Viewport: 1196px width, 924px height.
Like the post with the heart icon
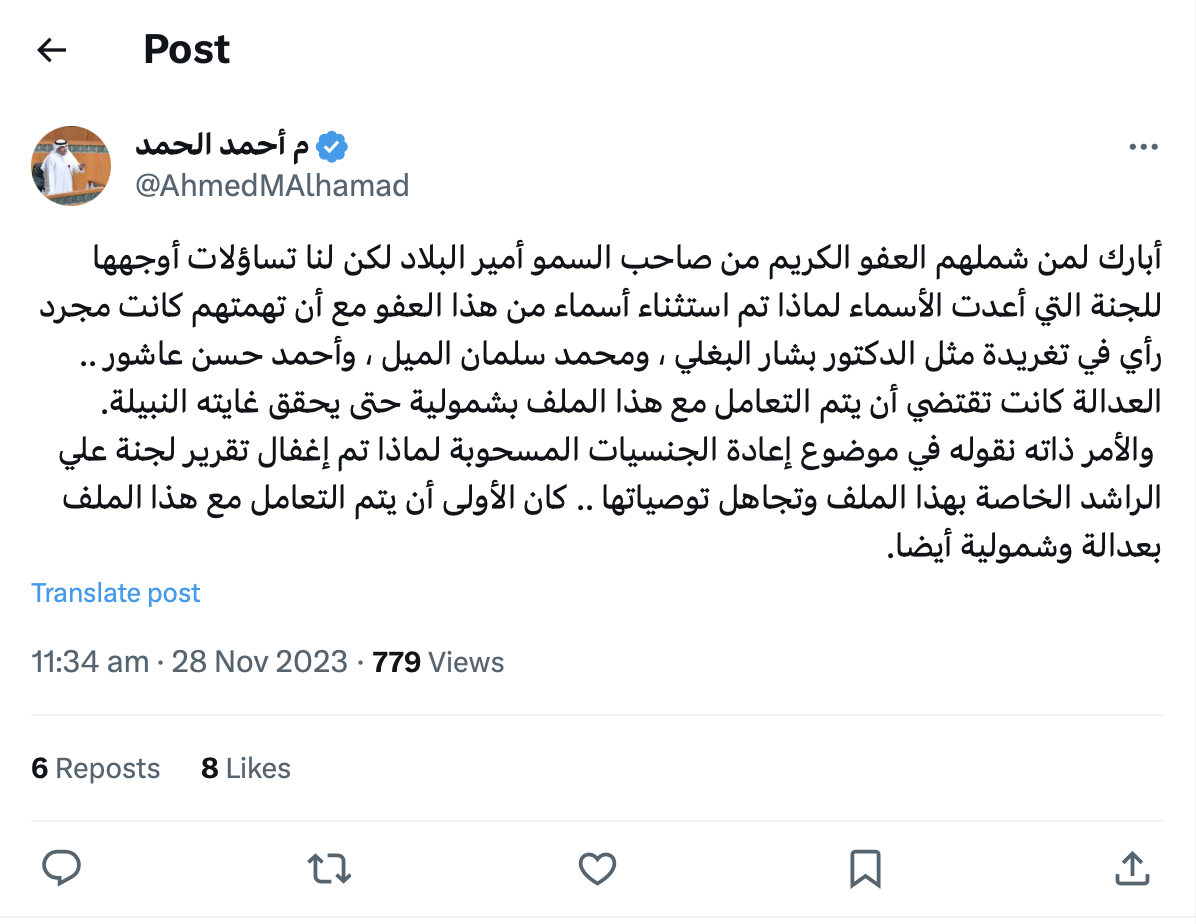tap(597, 867)
